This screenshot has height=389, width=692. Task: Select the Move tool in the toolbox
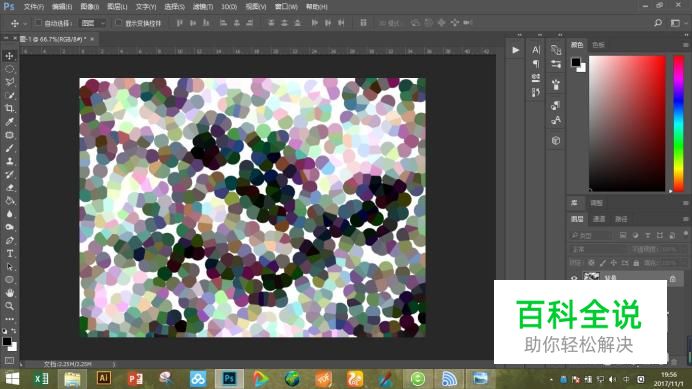pyautogui.click(x=9, y=56)
